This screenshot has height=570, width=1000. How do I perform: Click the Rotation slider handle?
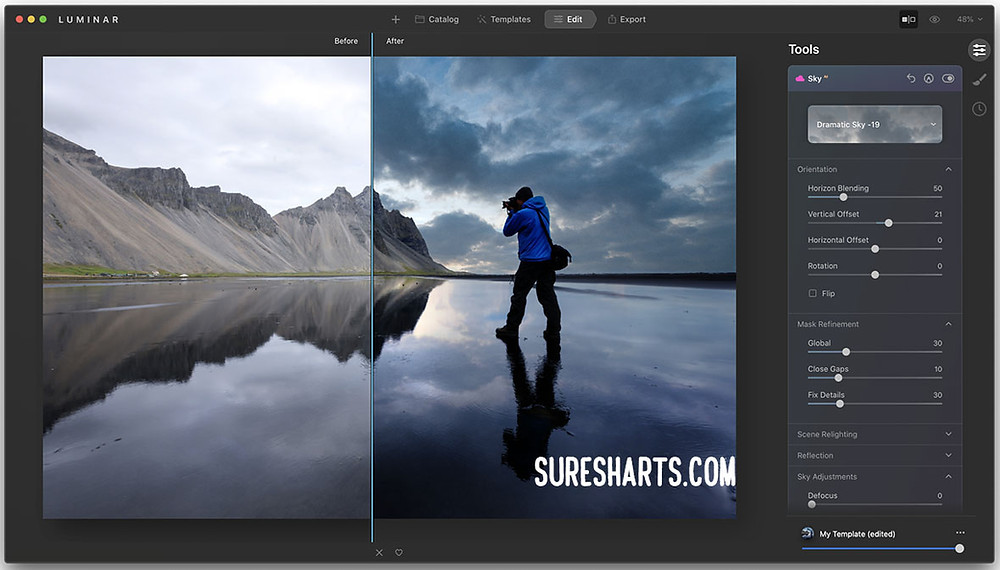tap(875, 275)
